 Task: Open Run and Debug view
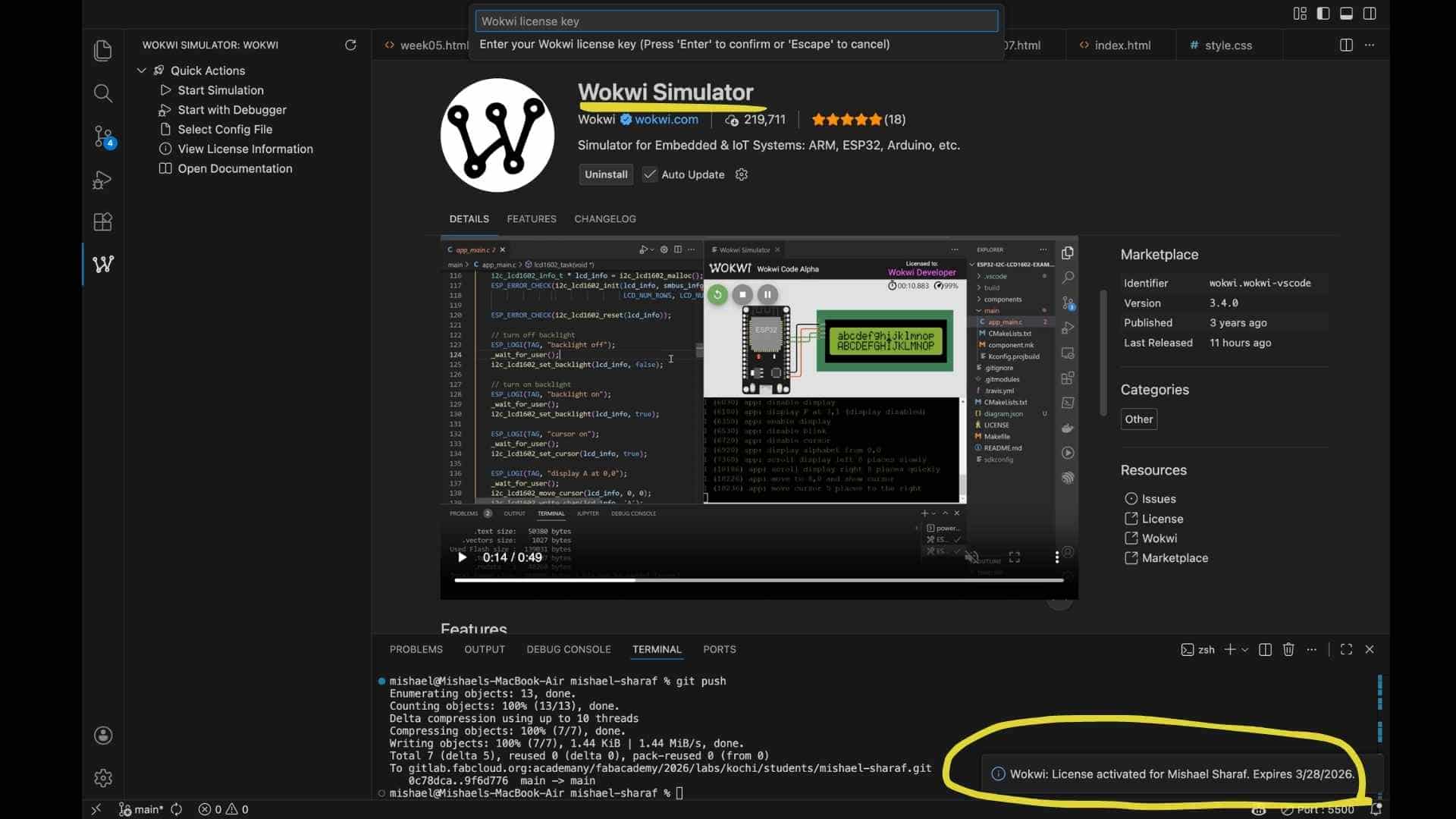tap(103, 180)
